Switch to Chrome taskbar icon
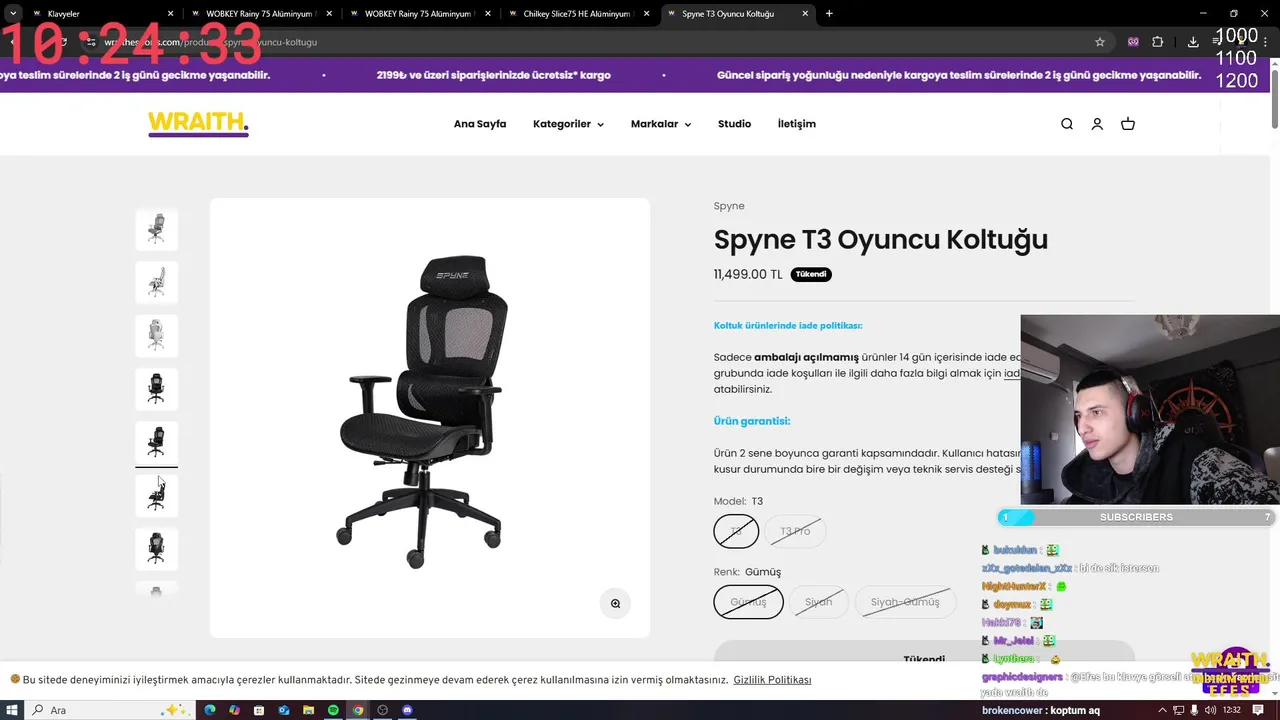The height and width of the screenshot is (720, 1280). point(358,710)
